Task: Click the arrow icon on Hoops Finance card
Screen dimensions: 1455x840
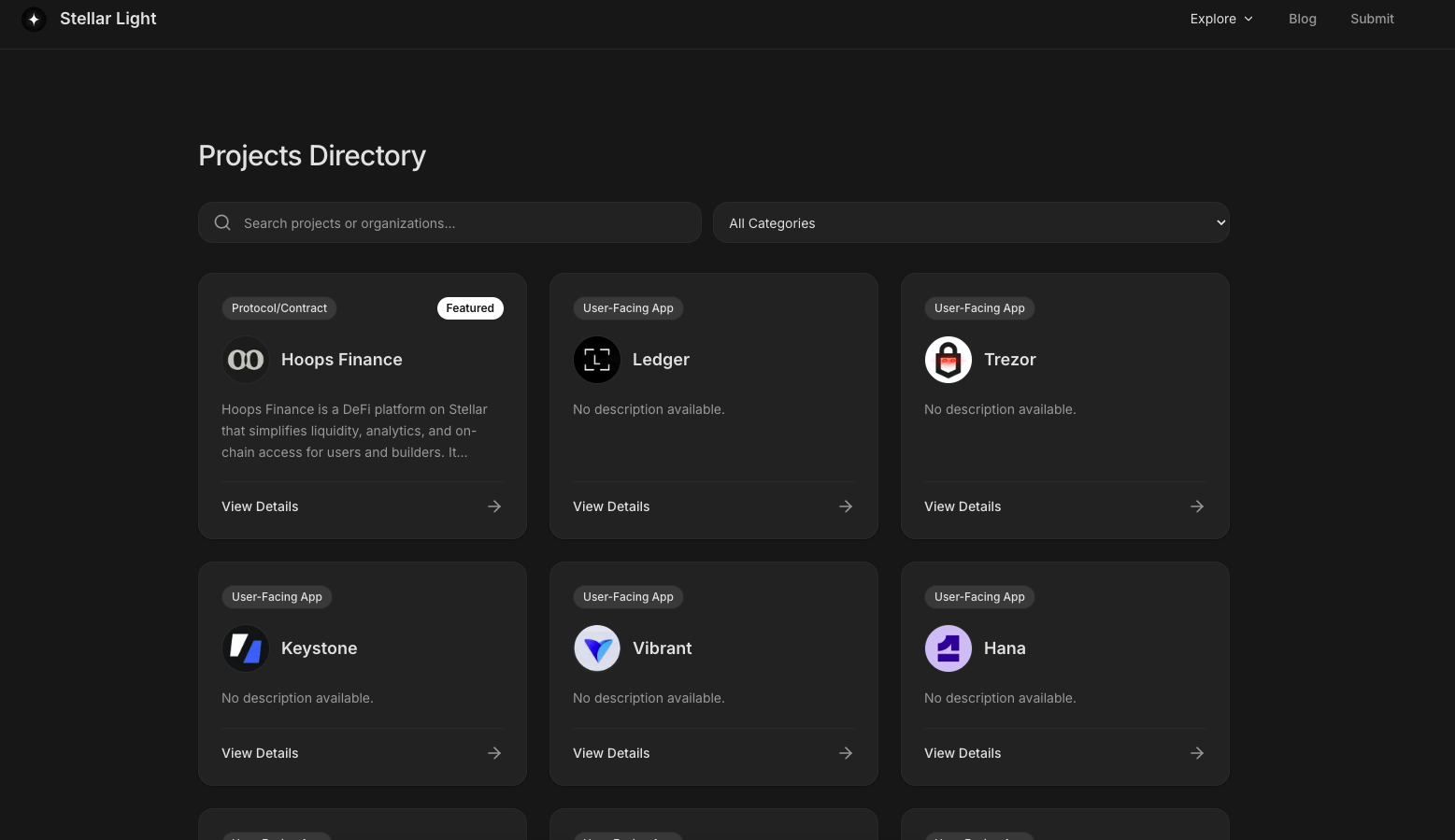Action: pos(494,506)
